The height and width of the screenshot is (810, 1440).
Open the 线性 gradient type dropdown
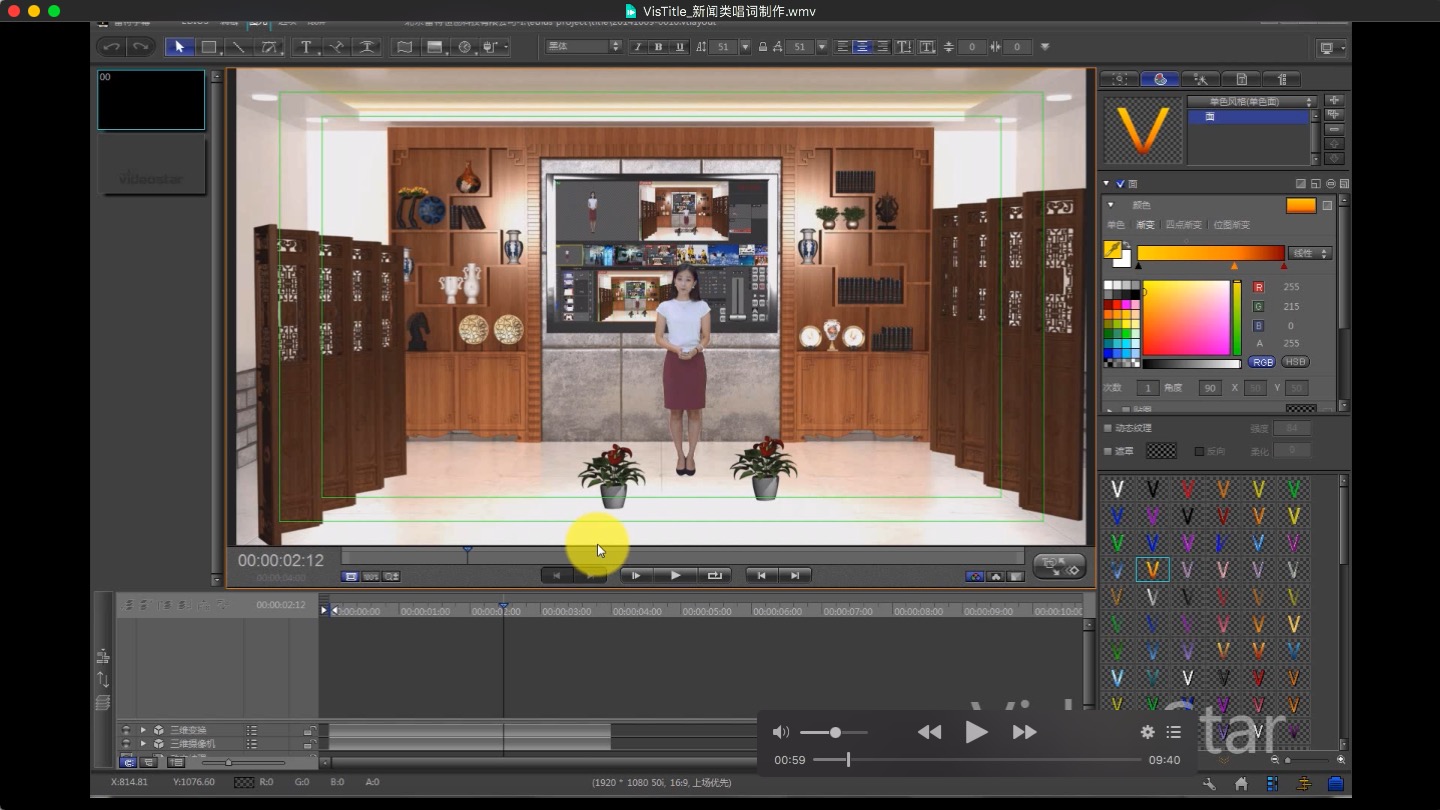coord(1310,253)
